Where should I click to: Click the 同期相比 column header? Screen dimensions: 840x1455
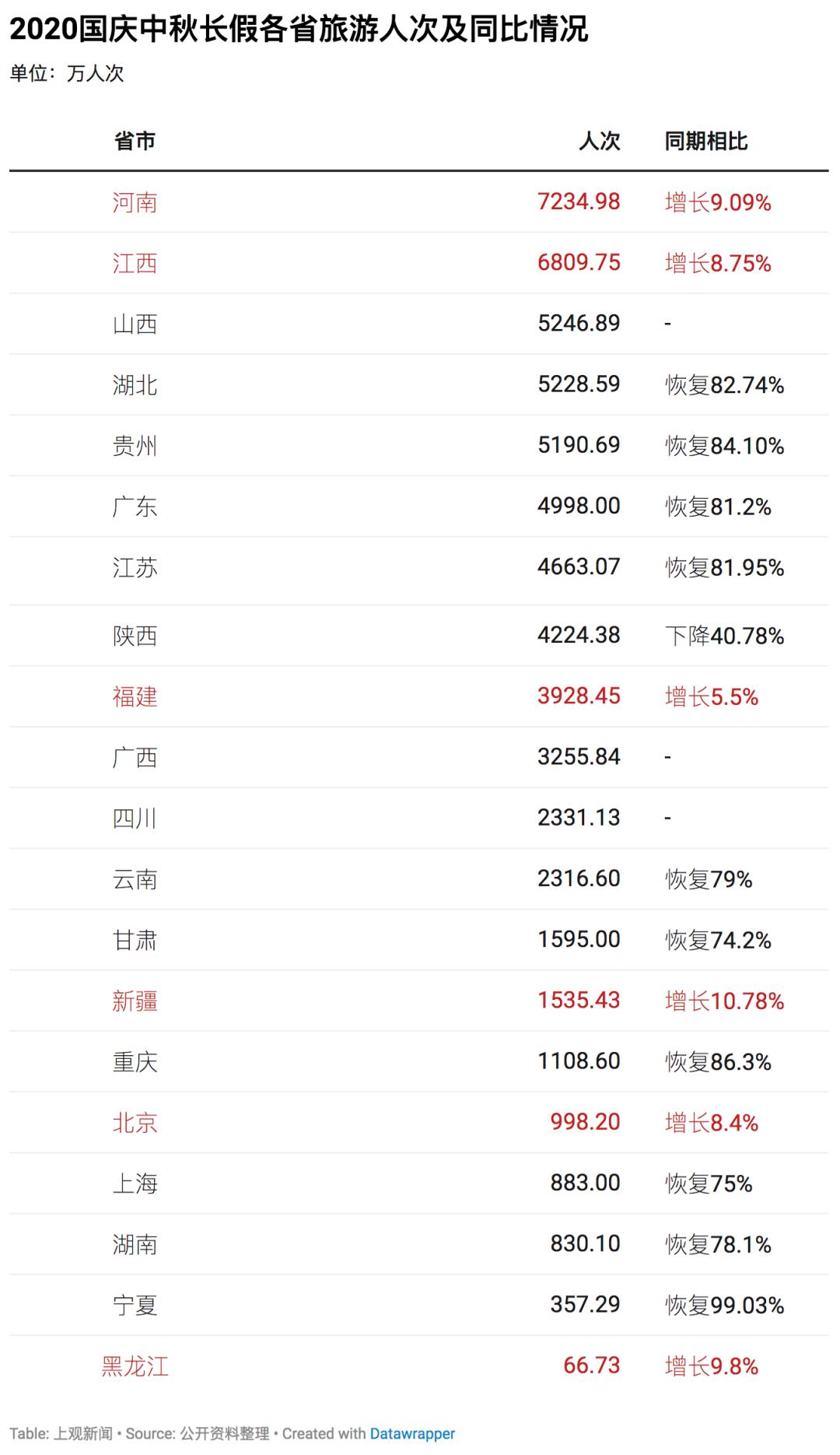coord(705,141)
